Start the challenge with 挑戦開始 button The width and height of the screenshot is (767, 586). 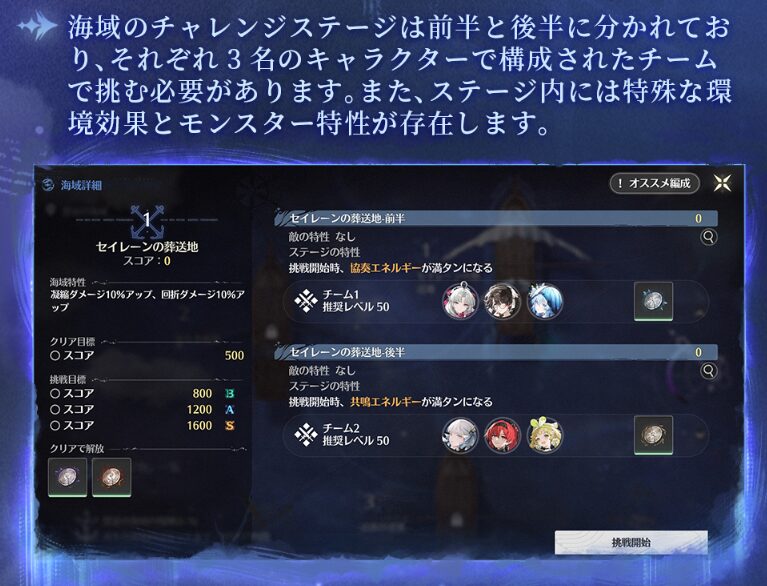coord(631,542)
